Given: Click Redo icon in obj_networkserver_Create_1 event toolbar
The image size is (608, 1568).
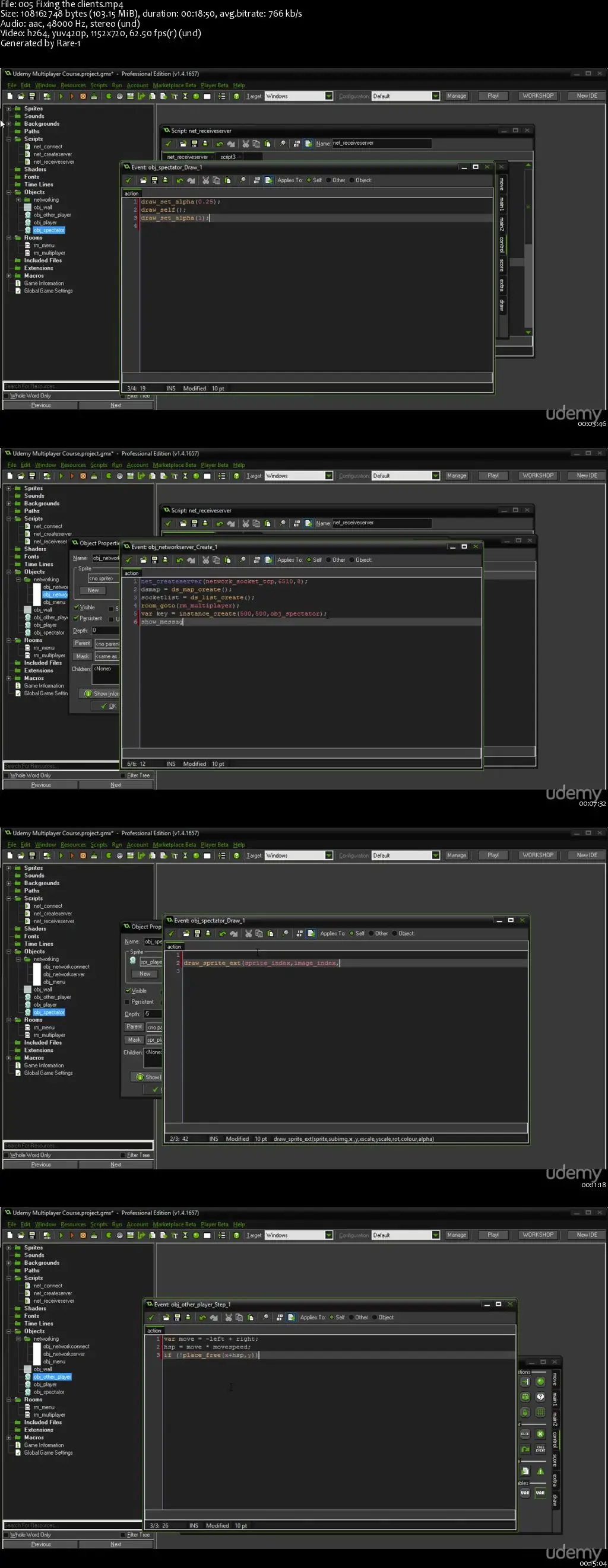Looking at the screenshot, I should [191, 560].
